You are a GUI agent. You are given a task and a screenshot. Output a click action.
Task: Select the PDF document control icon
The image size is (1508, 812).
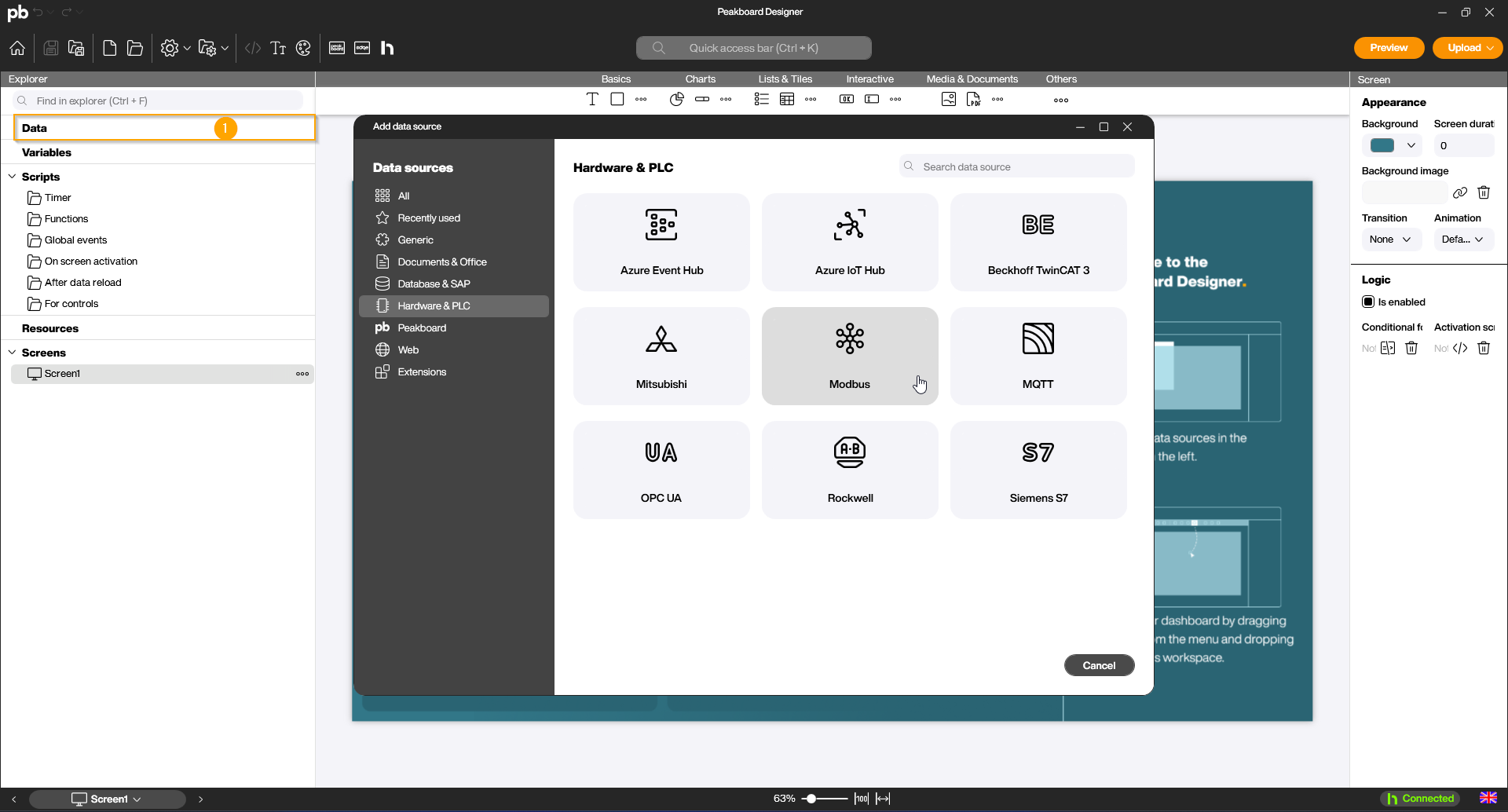coord(974,99)
